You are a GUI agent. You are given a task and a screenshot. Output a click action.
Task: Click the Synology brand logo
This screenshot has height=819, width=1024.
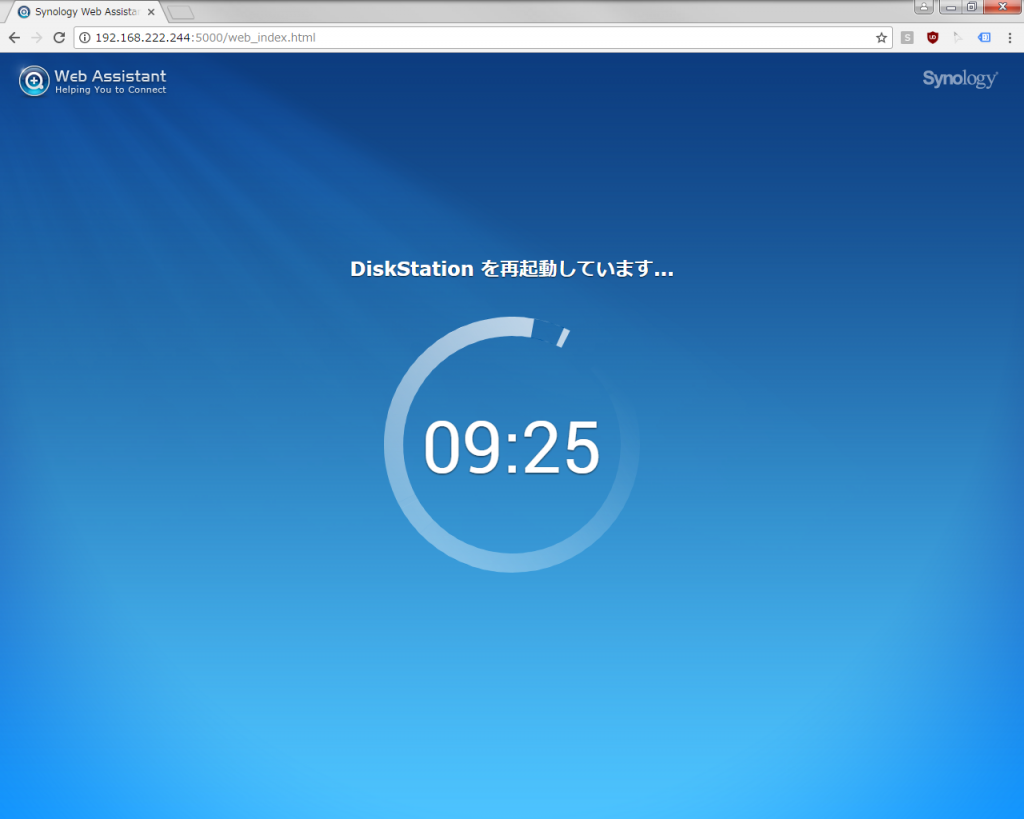[x=959, y=79]
